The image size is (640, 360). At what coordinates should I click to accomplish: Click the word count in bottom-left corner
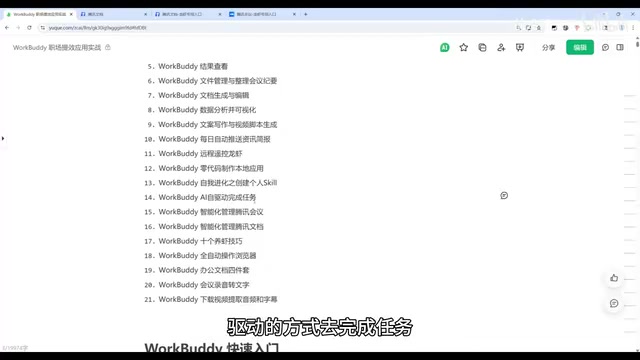coord(15,348)
